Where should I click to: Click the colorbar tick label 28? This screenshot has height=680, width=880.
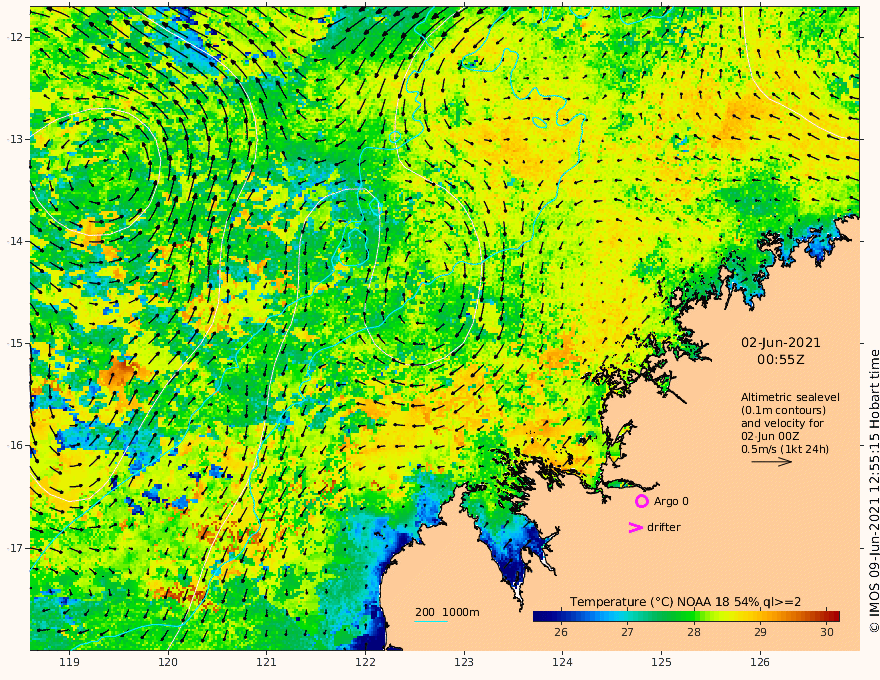(x=694, y=632)
